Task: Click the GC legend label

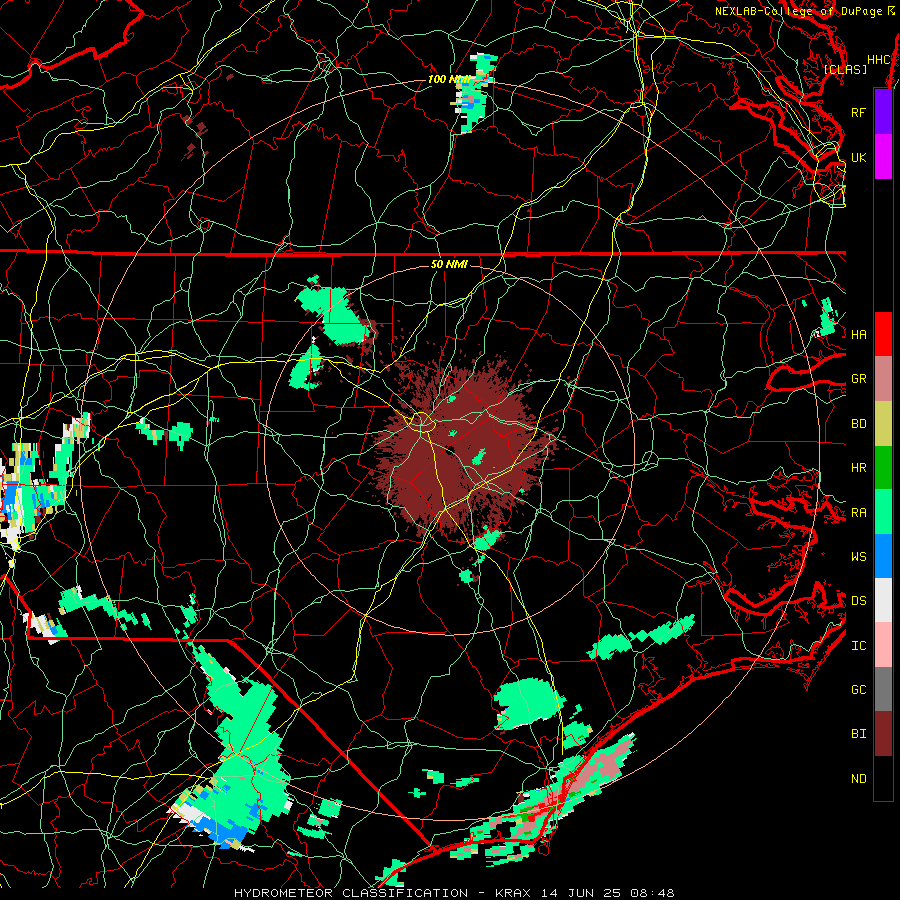Action: pyautogui.click(x=858, y=690)
